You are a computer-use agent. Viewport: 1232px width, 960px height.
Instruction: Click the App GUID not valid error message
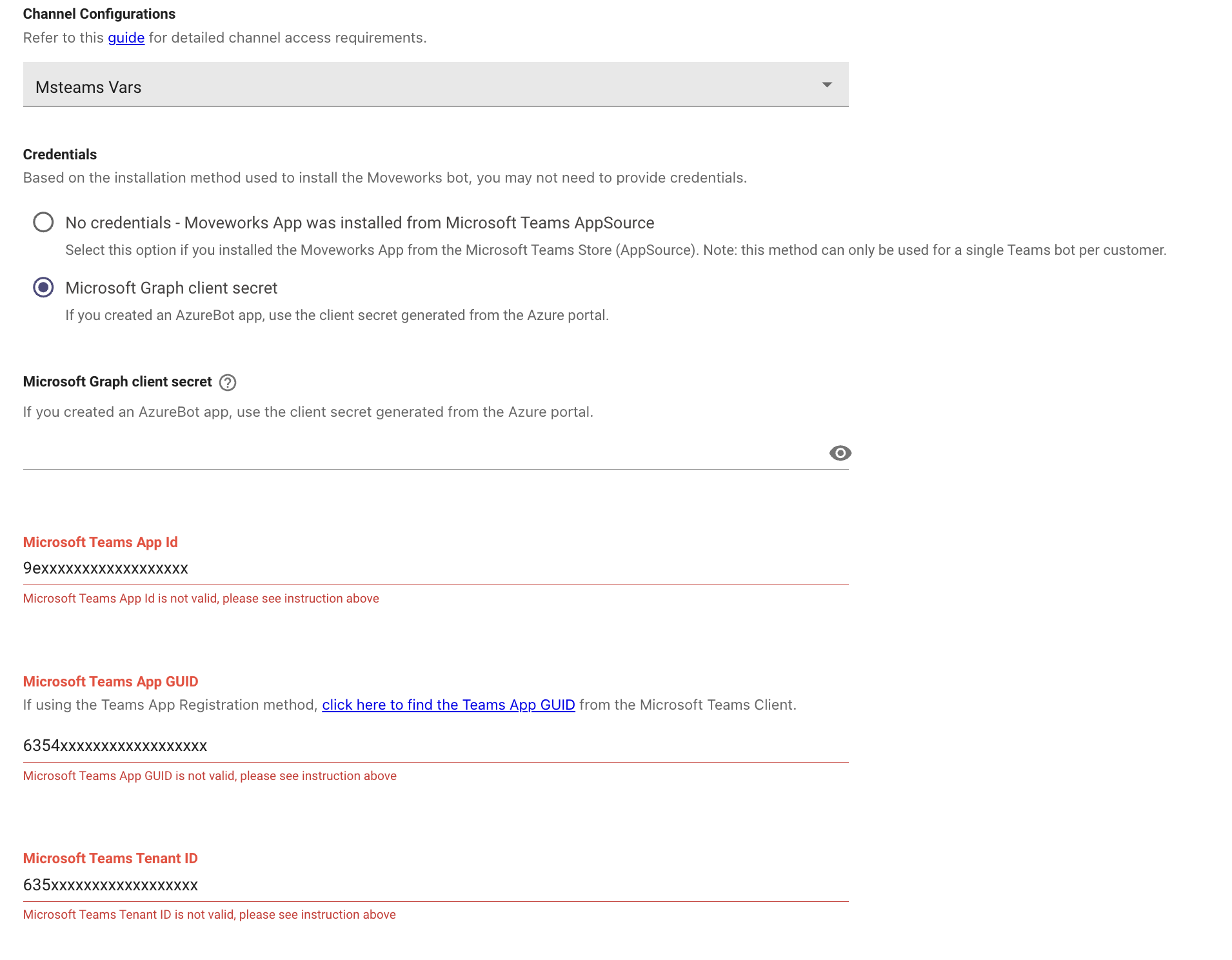(x=210, y=776)
